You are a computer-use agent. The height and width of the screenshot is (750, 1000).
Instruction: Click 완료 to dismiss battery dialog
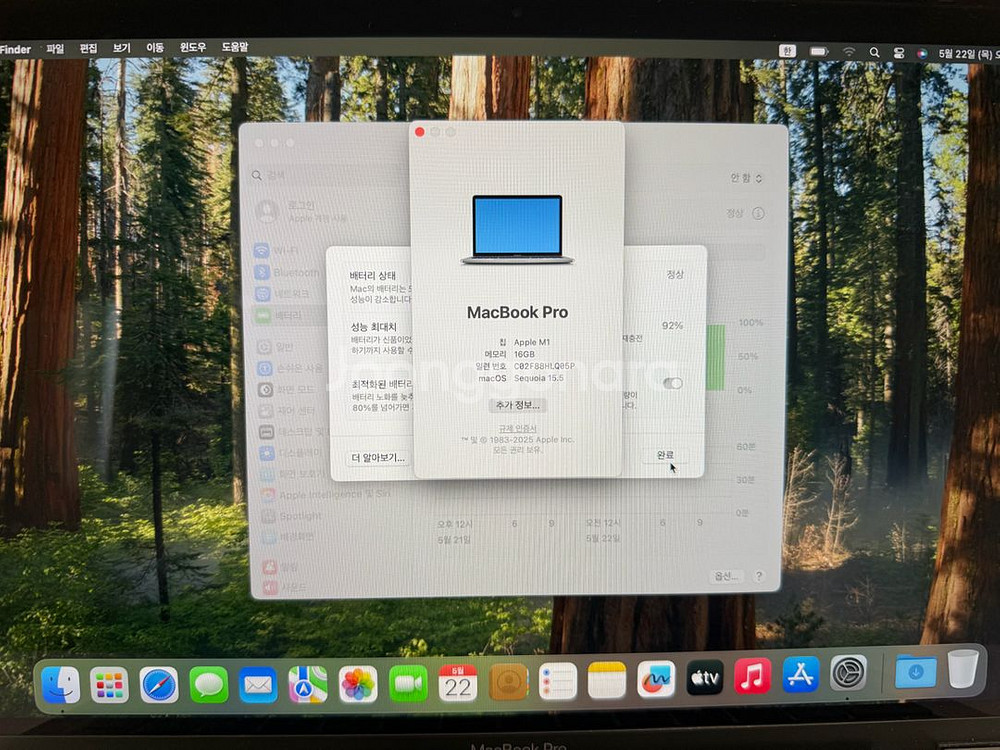click(665, 455)
